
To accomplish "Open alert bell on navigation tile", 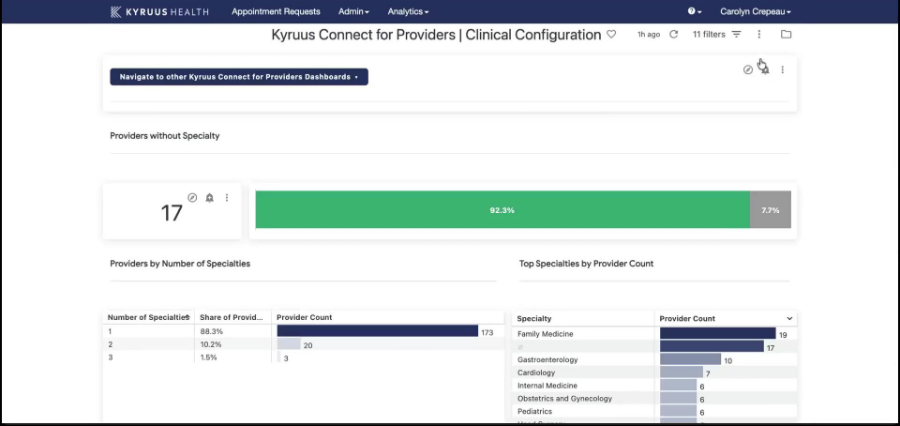I will pyautogui.click(x=765, y=70).
